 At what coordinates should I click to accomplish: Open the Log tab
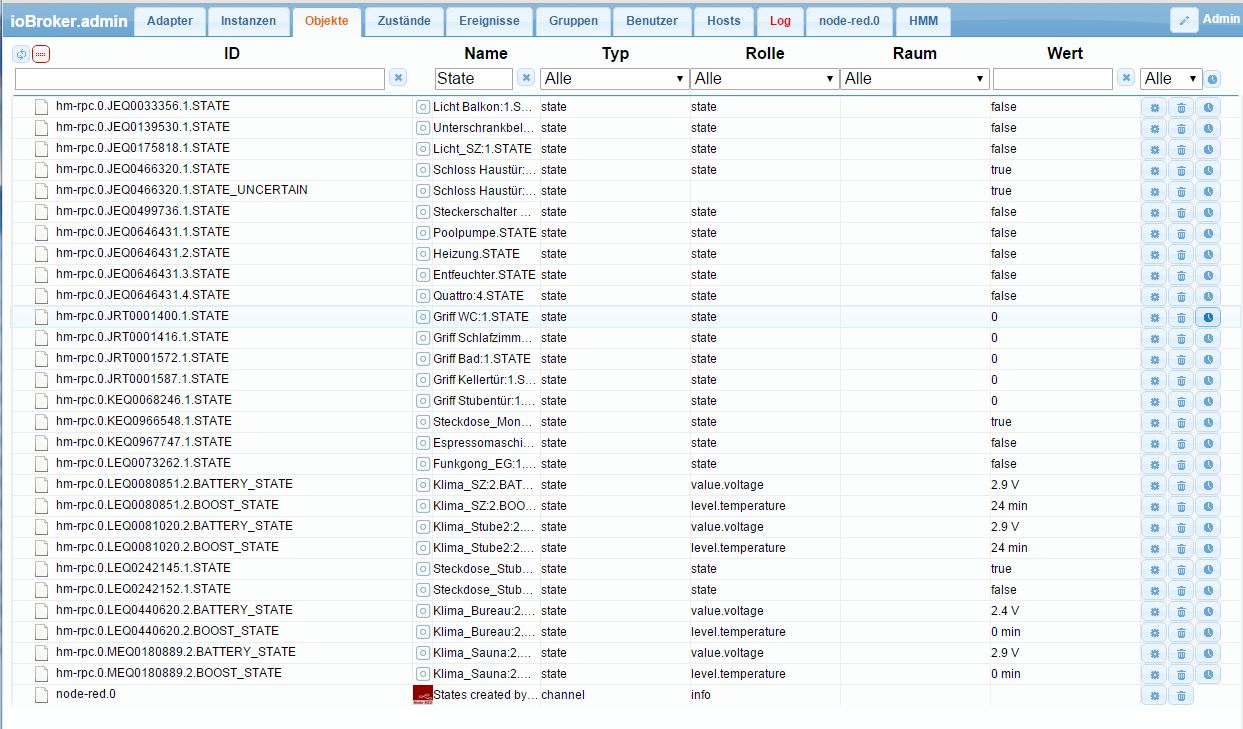tap(780, 21)
